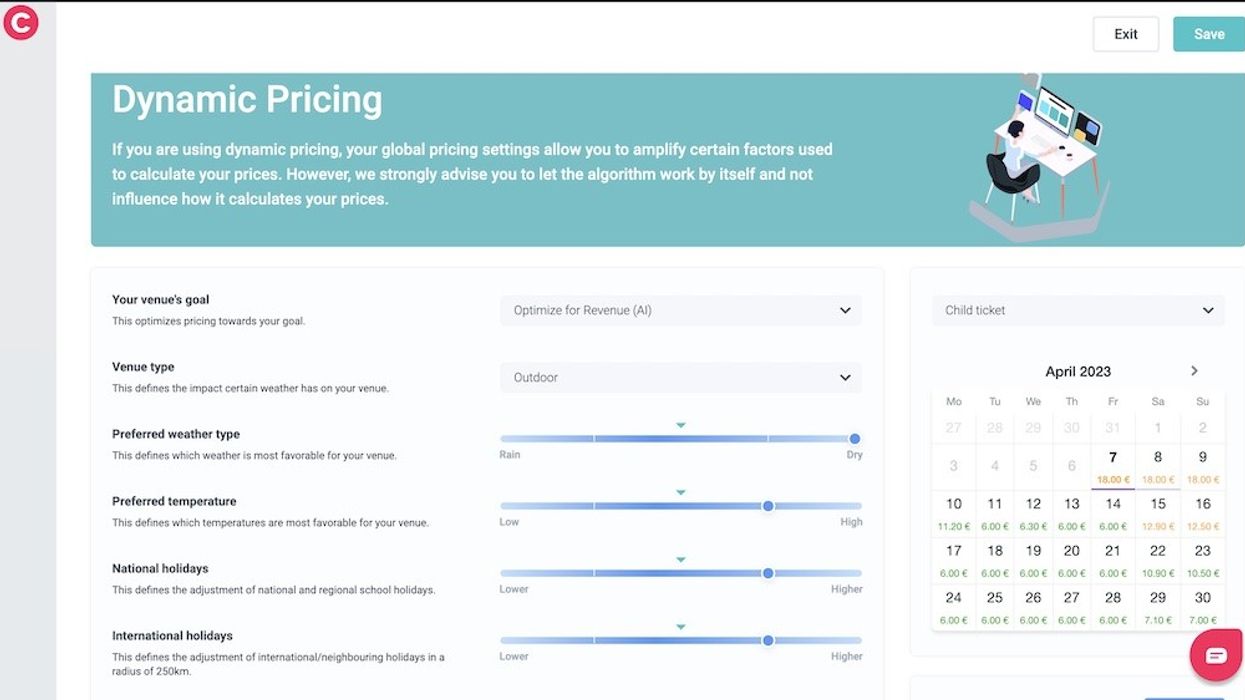Open the Child ticket dropdown

pos(1077,310)
